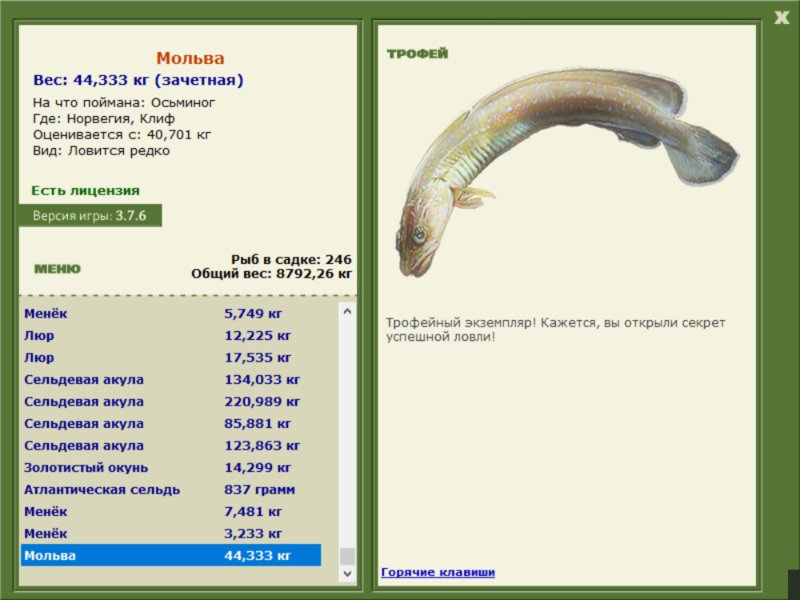Click the fish list scroll up arrow
Image resolution: width=800 pixels, height=600 pixels.
(x=347, y=311)
